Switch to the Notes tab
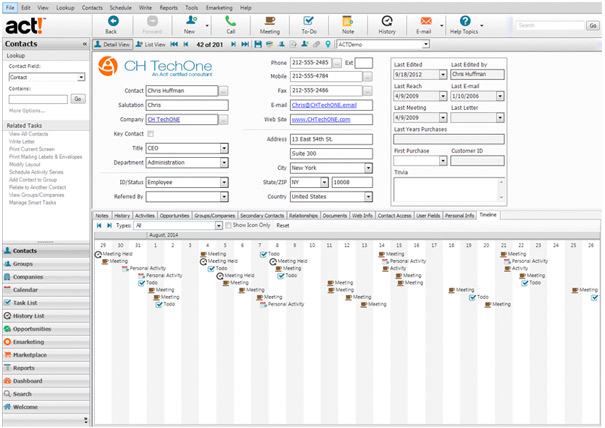Image resolution: width=605 pixels, height=428 pixels. (102, 216)
